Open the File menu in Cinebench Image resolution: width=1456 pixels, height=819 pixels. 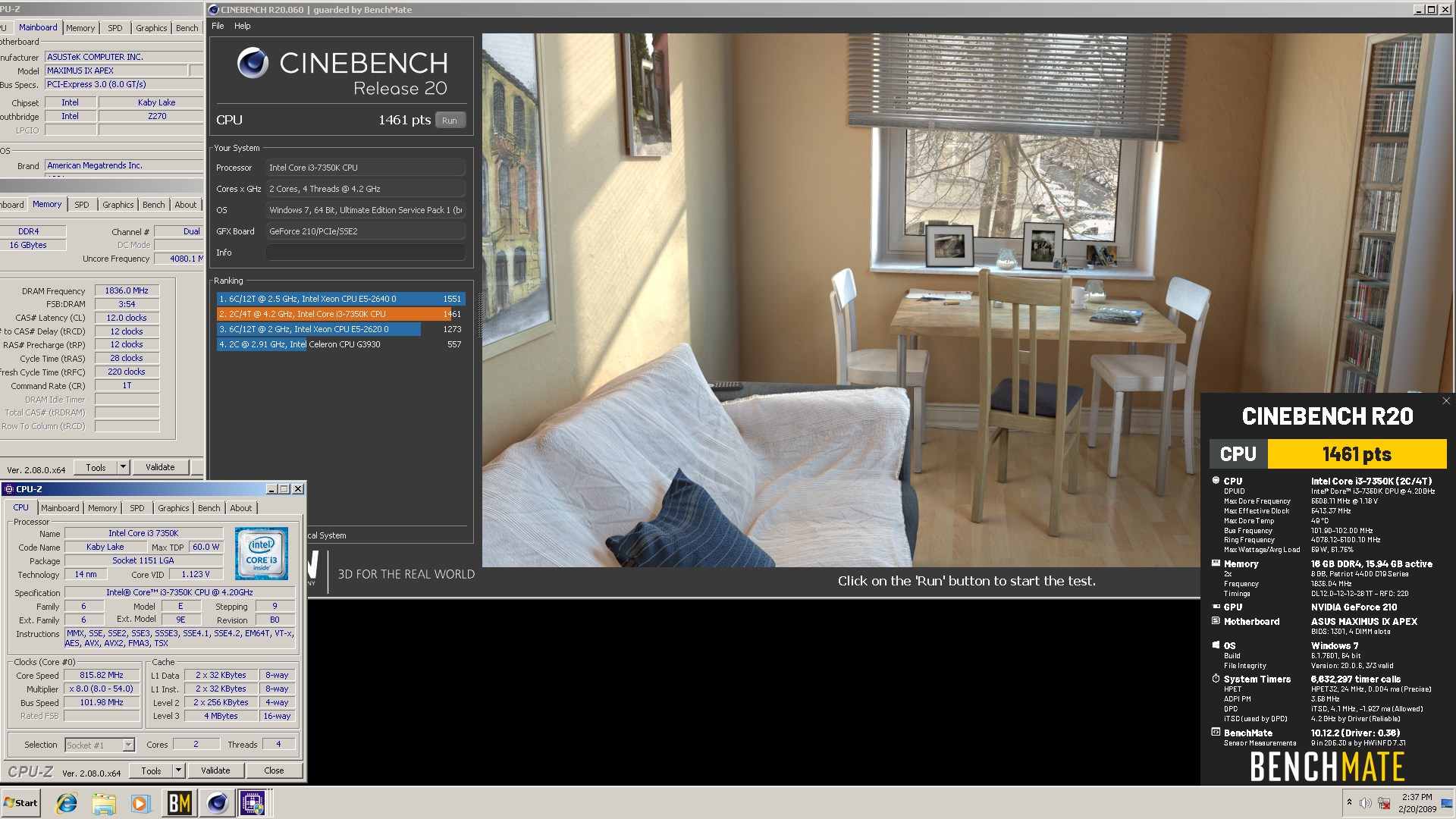[x=218, y=26]
